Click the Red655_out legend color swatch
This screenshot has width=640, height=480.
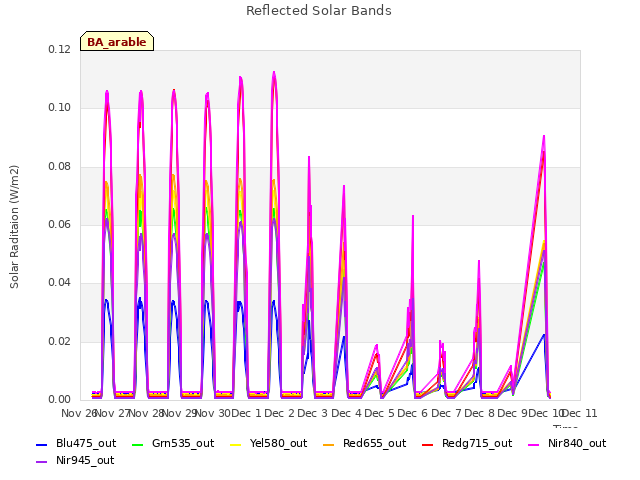pyautogui.click(x=329, y=444)
